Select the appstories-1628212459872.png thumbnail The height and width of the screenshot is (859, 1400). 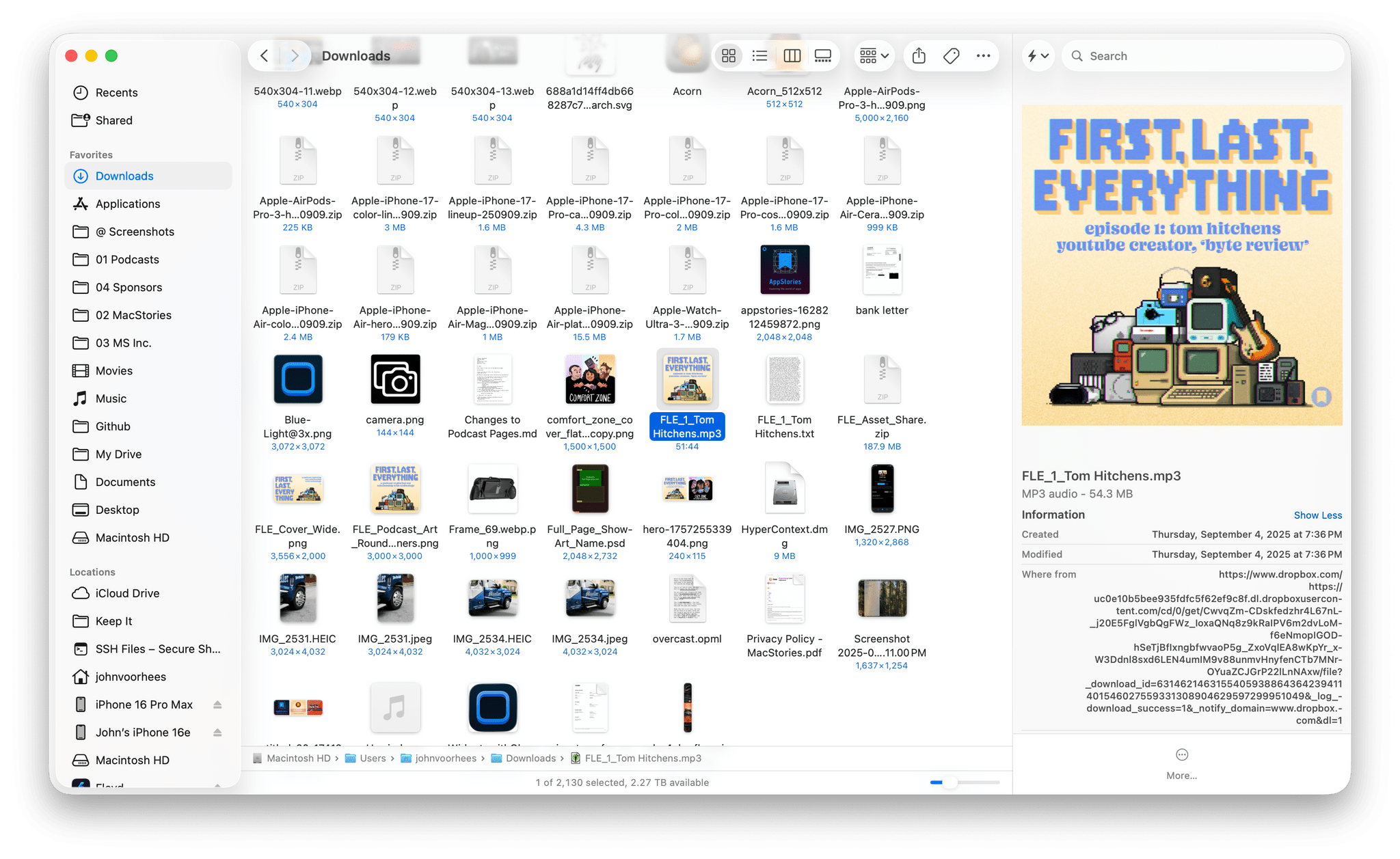(785, 269)
